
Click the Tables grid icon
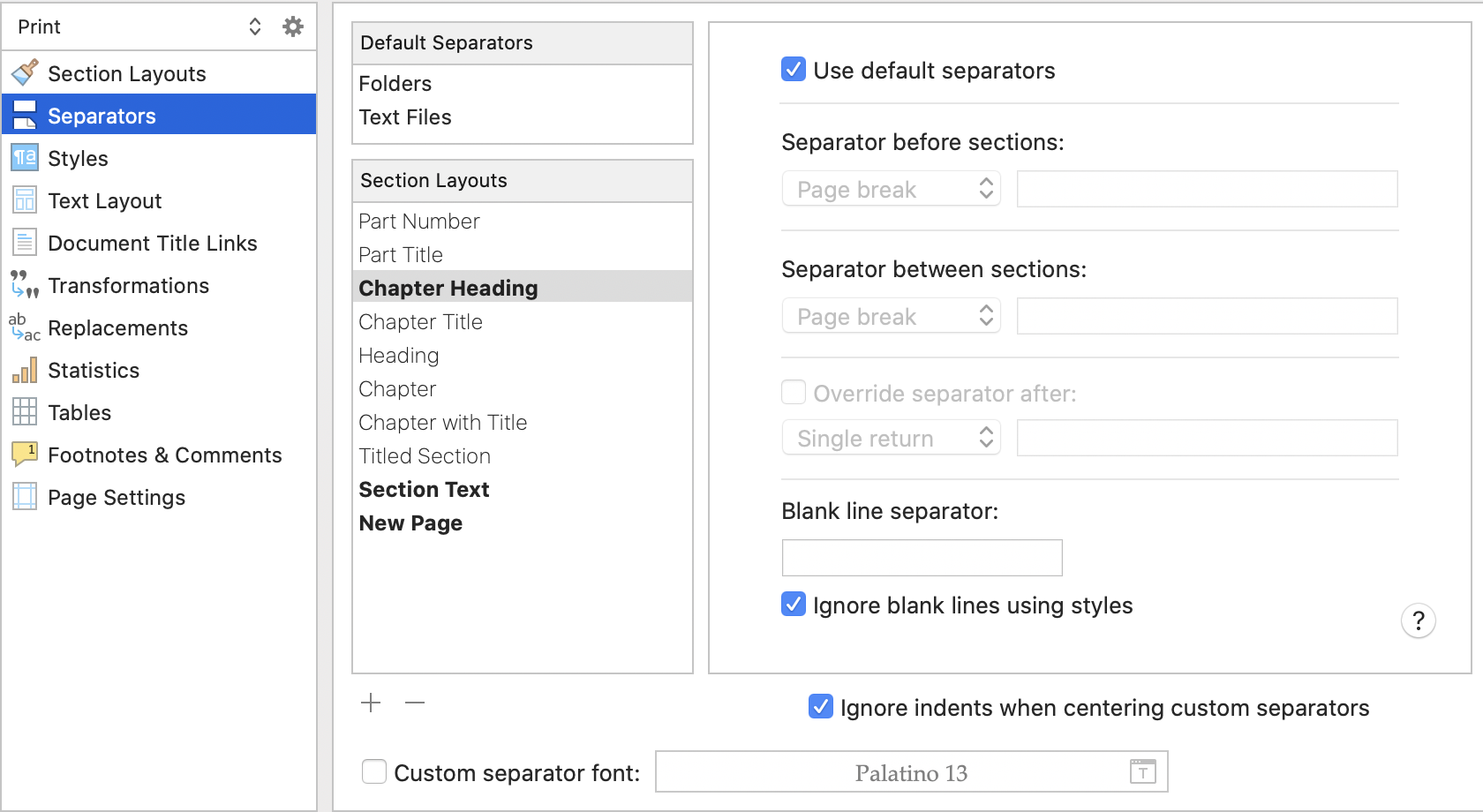pyautogui.click(x=25, y=412)
